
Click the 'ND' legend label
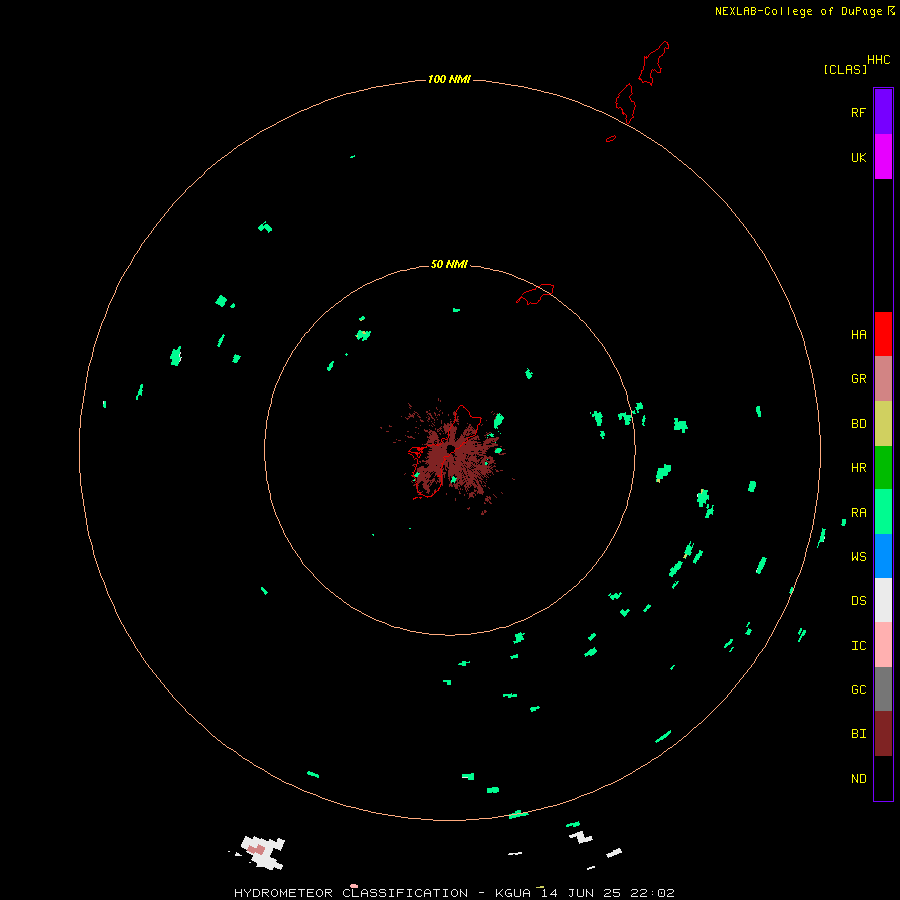[x=858, y=779]
